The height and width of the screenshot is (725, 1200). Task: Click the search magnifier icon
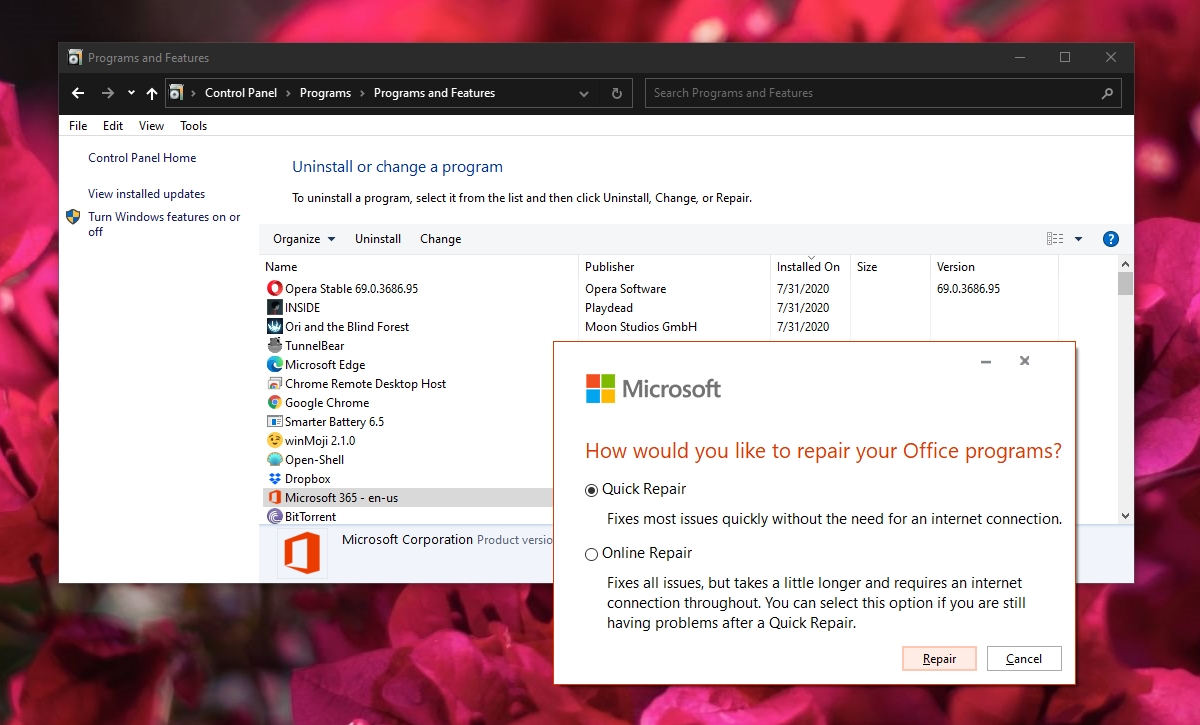[1107, 93]
